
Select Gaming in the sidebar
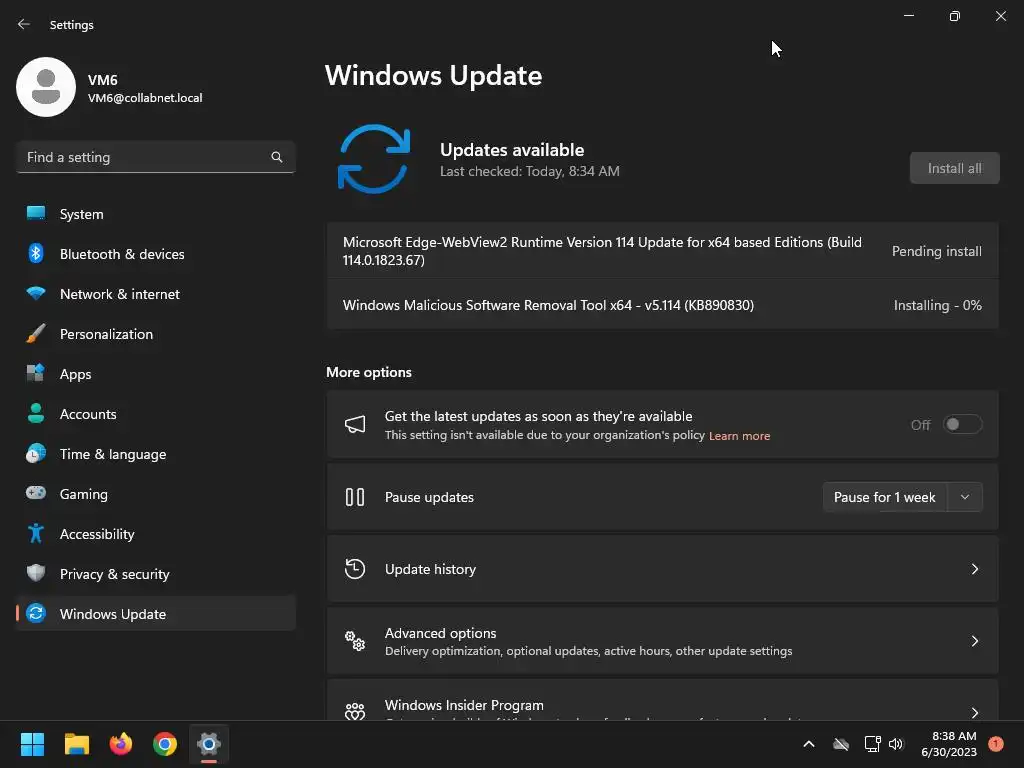[155, 493]
